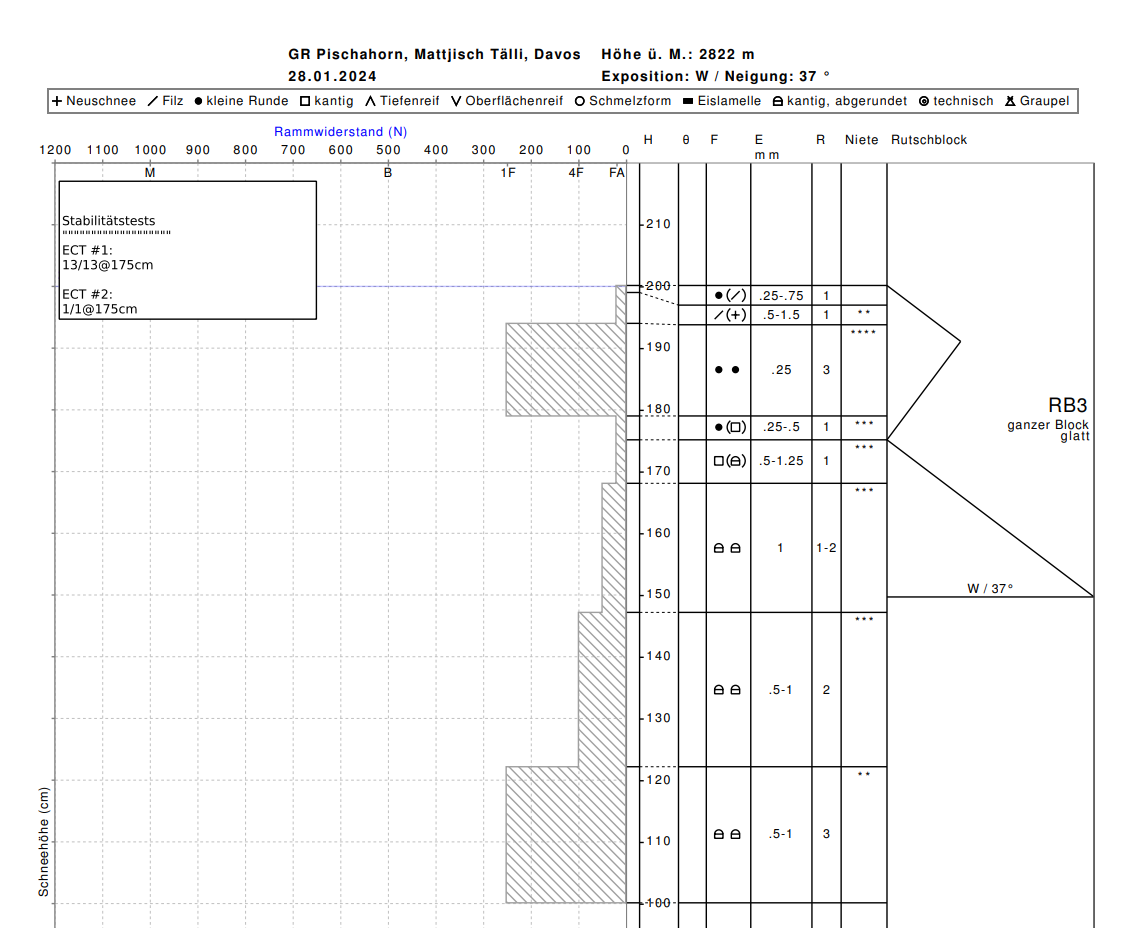This screenshot has width=1136, height=928.
Task: Click the Tiefenreif legend symbol
Action: (370, 101)
